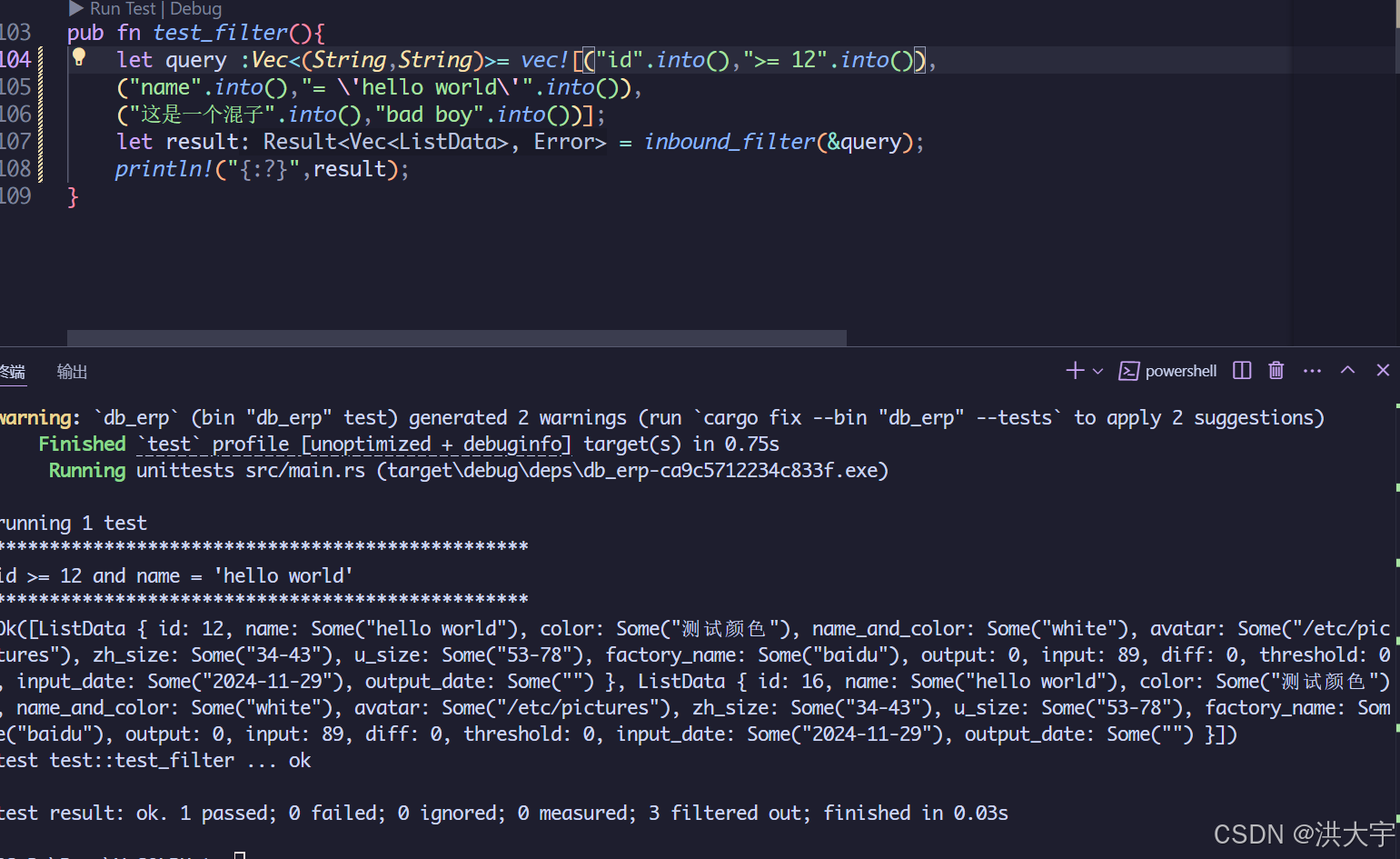Click the test_filter function name
The width and height of the screenshot is (1400, 859).
point(220,33)
